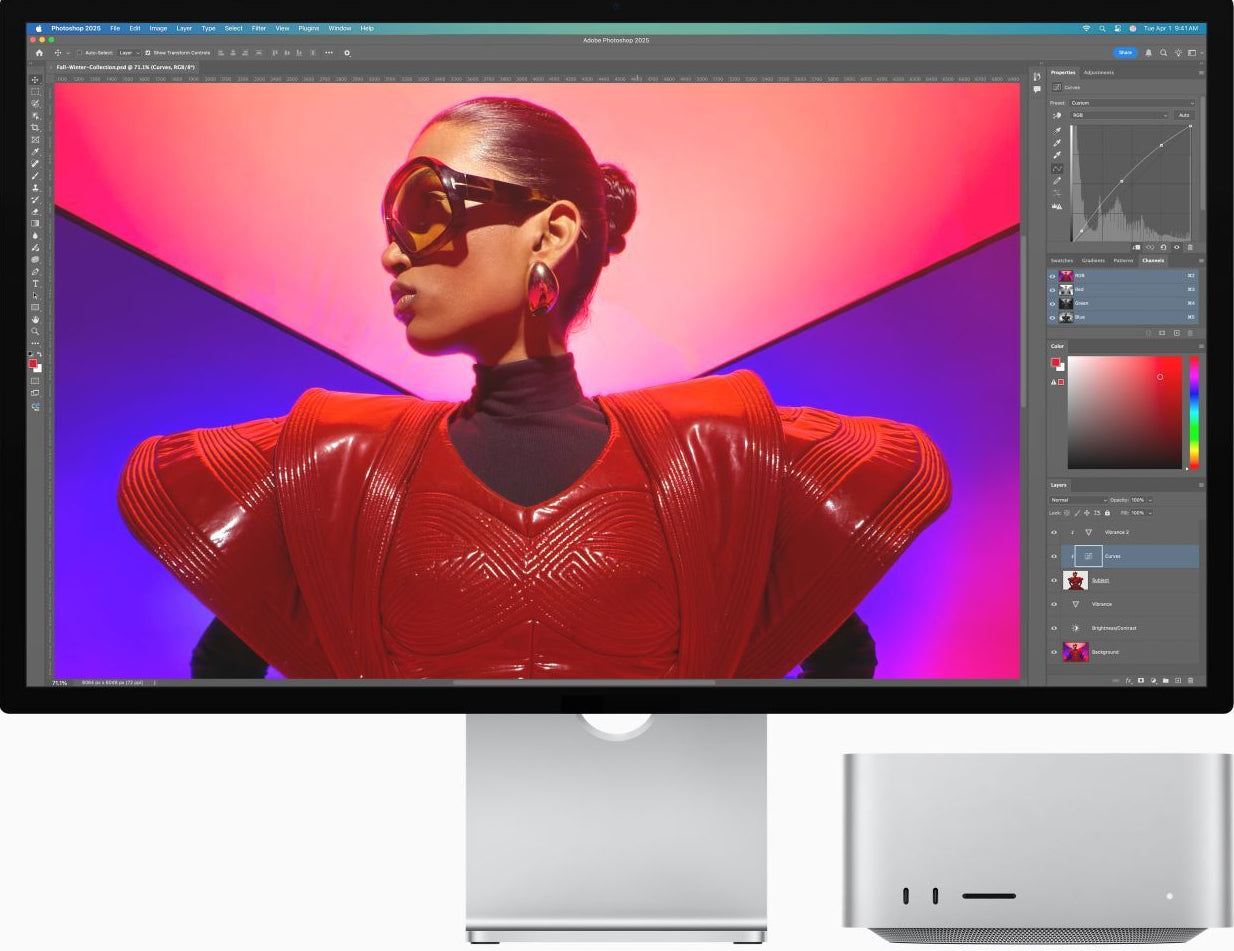Select the Rectangular Marquee tool
The image size is (1234, 951).
pyautogui.click(x=35, y=91)
